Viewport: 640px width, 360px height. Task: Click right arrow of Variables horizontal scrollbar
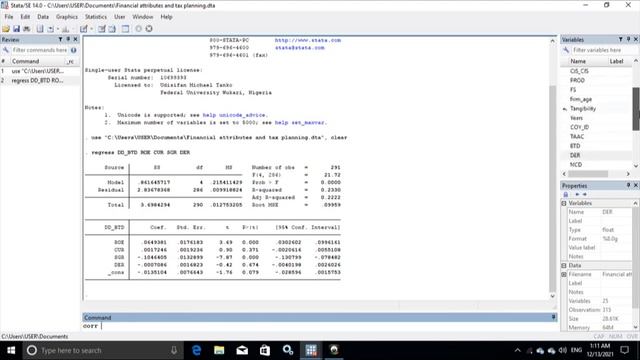(x=628, y=174)
